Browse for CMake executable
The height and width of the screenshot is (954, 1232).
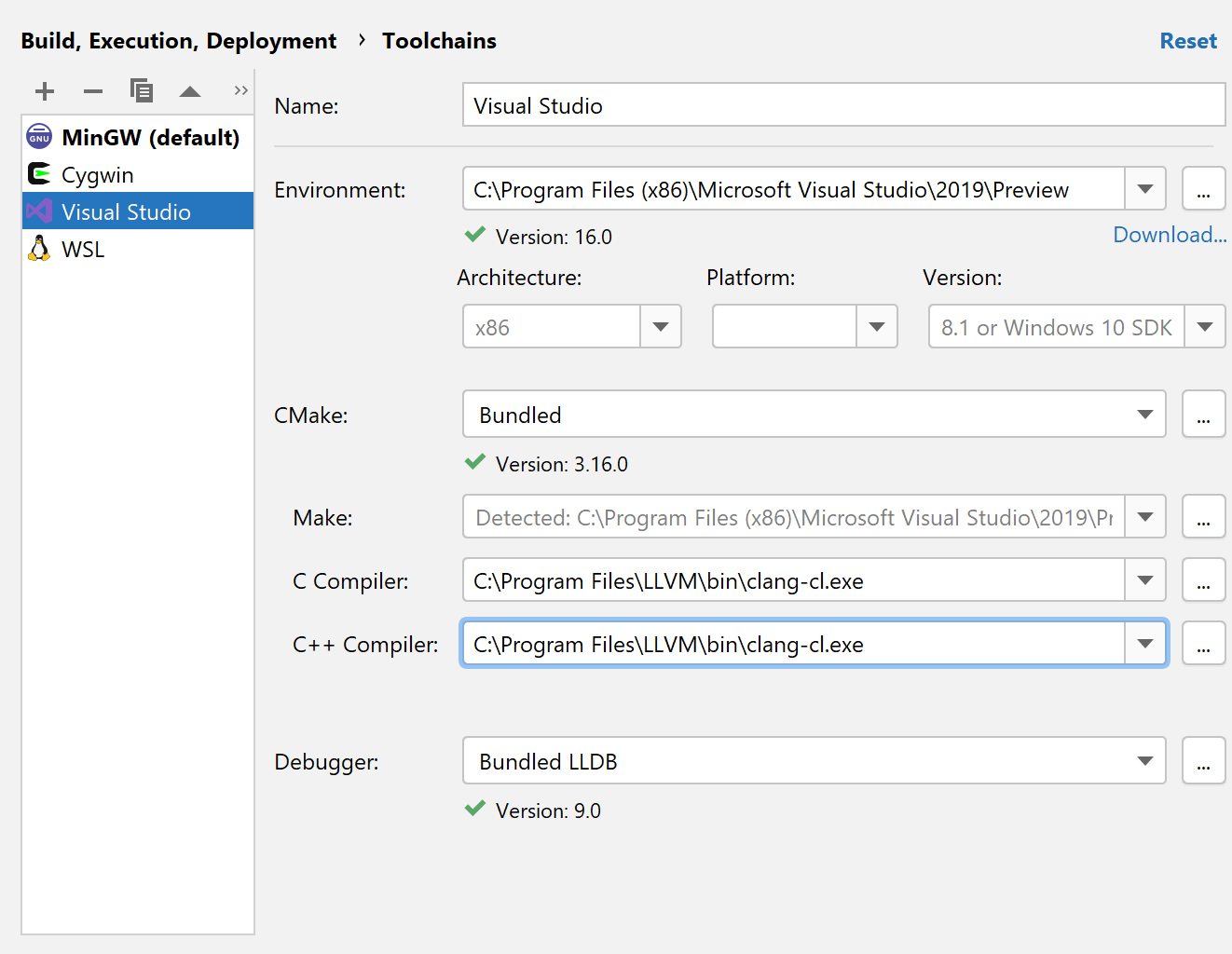(1204, 414)
